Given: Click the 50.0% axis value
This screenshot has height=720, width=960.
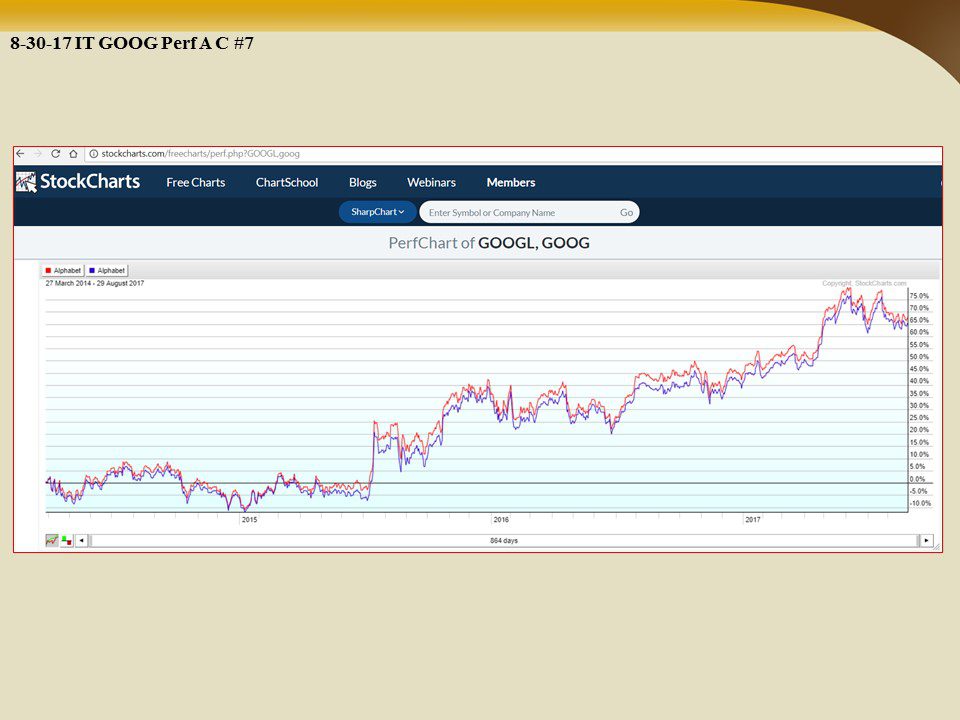Looking at the screenshot, I should coord(919,357).
